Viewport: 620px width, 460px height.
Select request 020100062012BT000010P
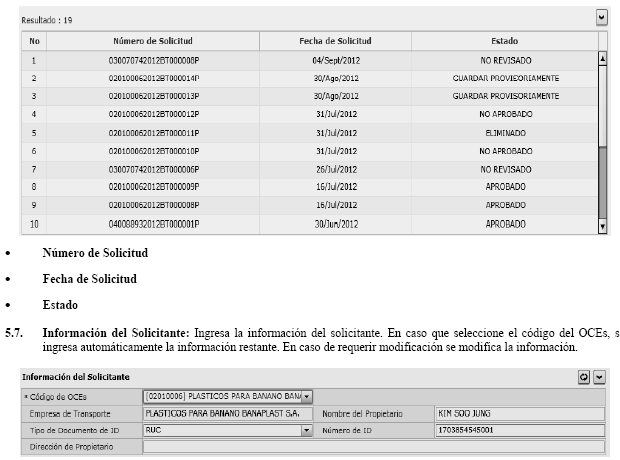coord(154,151)
